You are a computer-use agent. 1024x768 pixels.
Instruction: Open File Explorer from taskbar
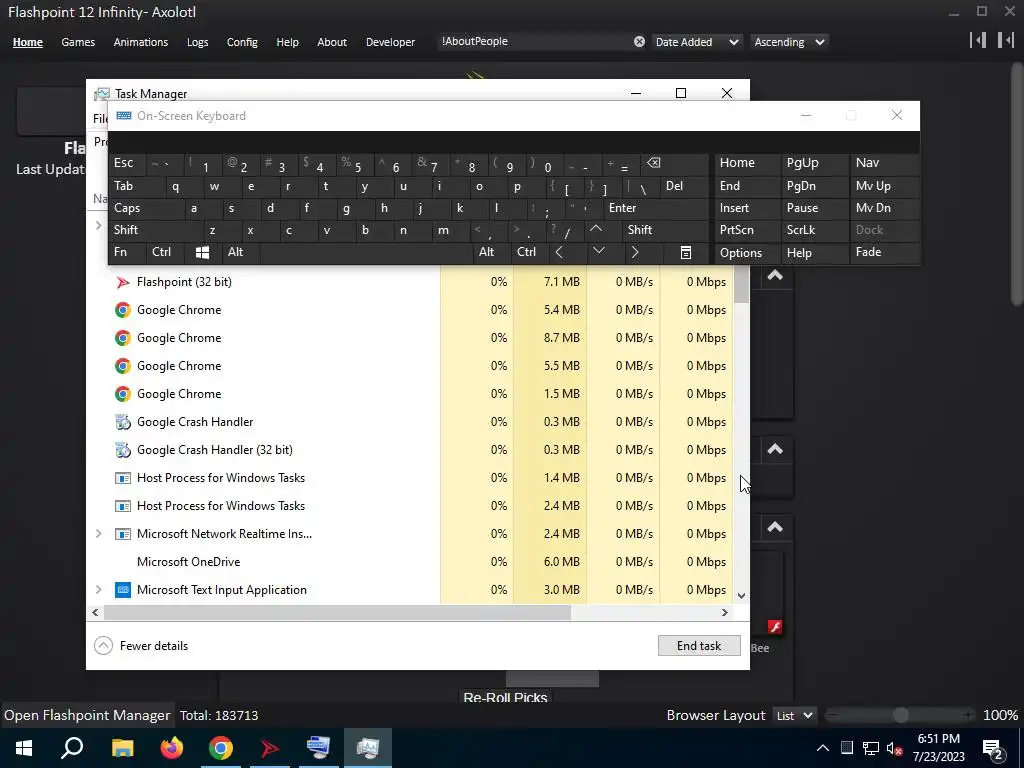(122, 748)
